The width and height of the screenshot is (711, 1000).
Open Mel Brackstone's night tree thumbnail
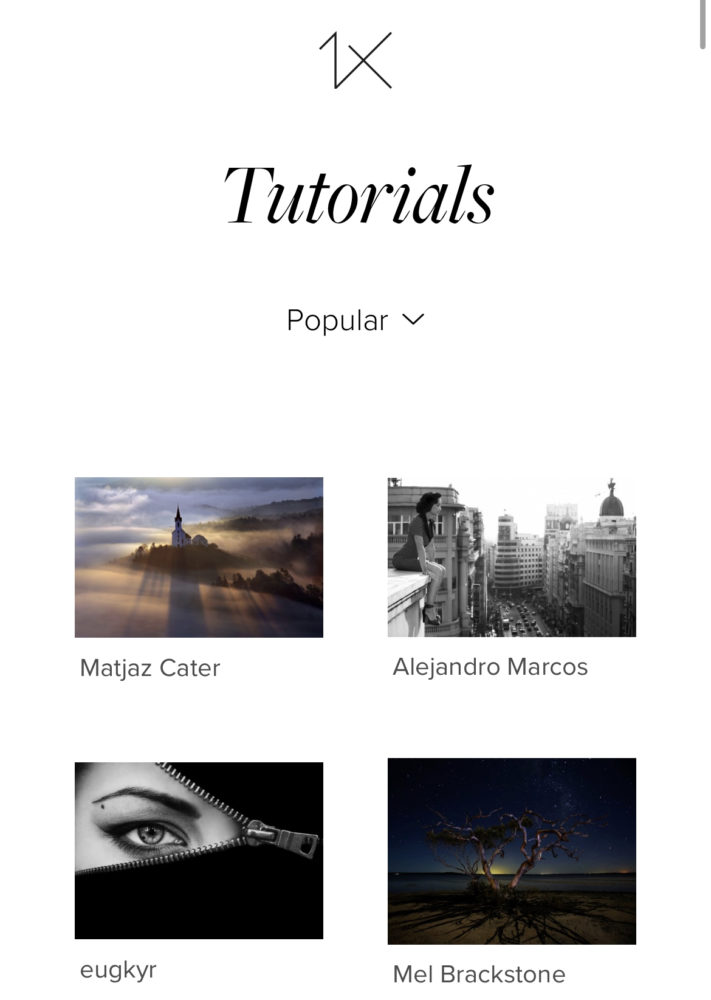511,851
